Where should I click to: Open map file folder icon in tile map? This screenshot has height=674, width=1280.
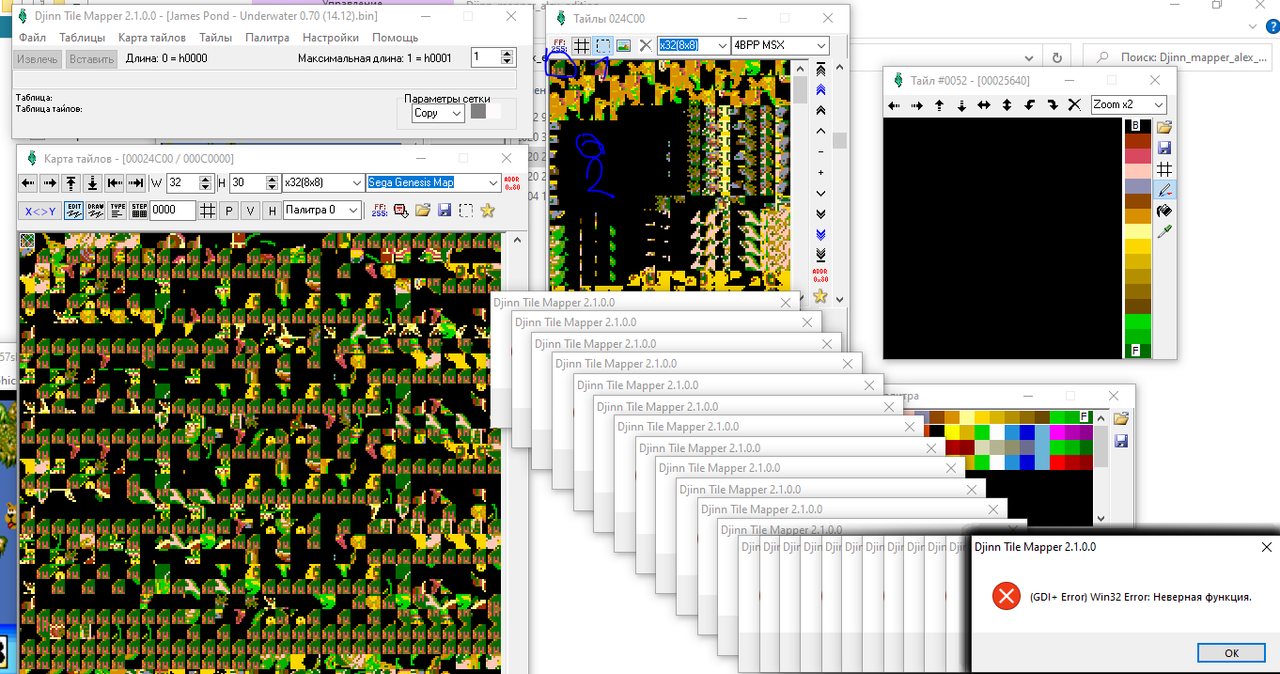click(423, 210)
